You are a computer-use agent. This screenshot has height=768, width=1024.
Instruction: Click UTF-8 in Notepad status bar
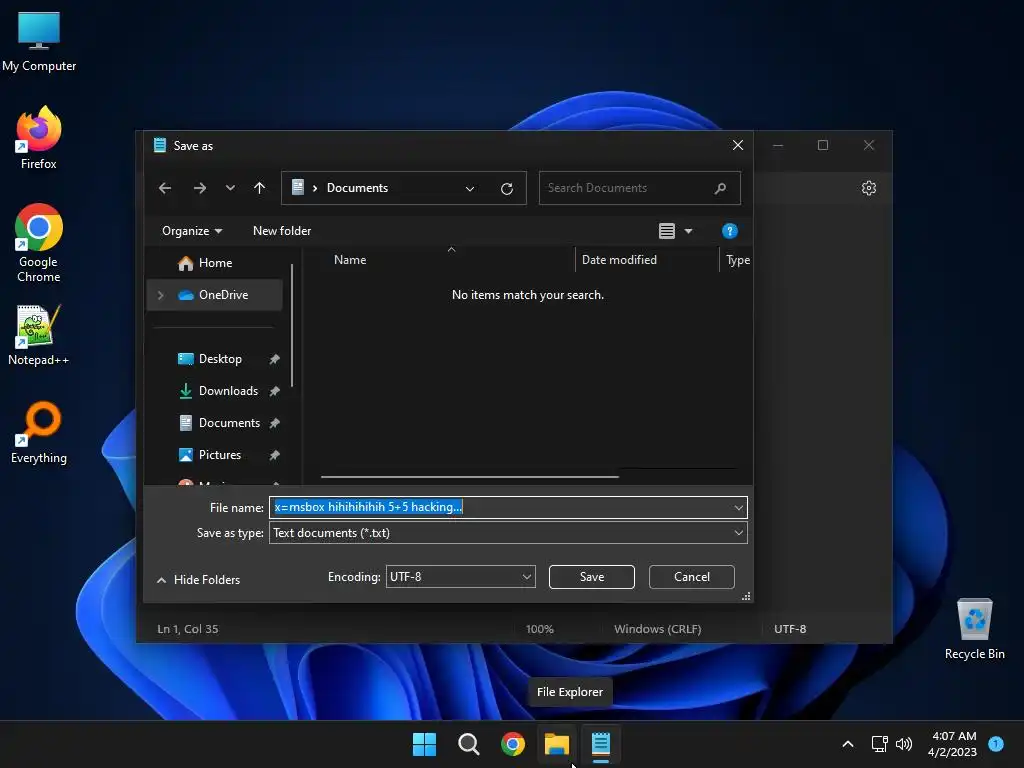coord(790,629)
